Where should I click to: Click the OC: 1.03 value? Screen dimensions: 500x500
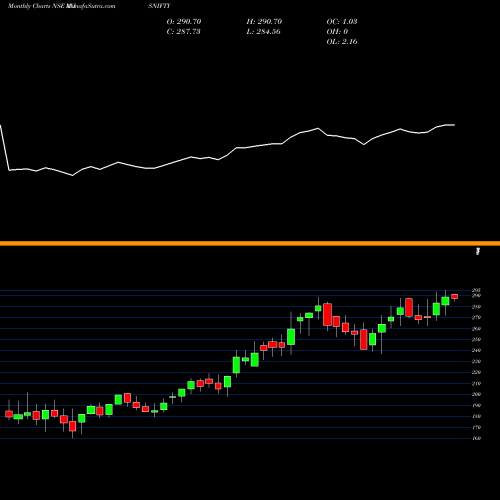tap(342, 22)
